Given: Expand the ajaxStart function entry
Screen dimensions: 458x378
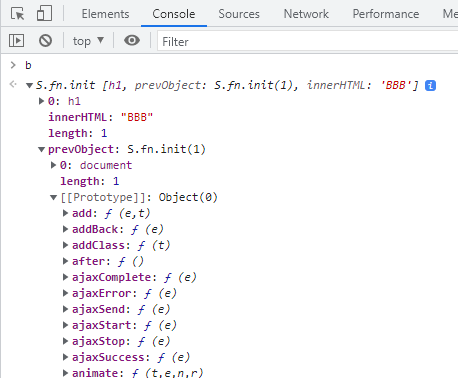Looking at the screenshot, I should click(x=65, y=325).
